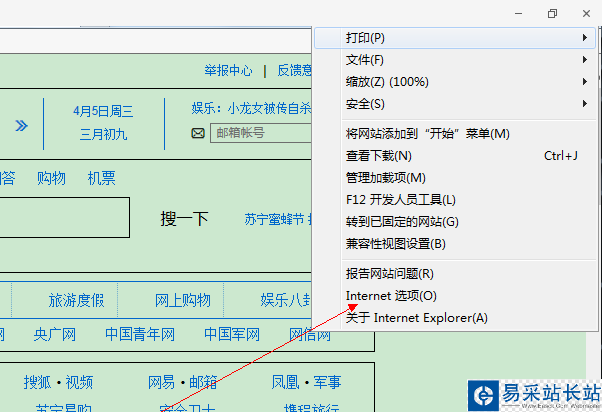Open the 文件(F) submenu
Viewport: 602px width, 412px height.
(x=455, y=60)
